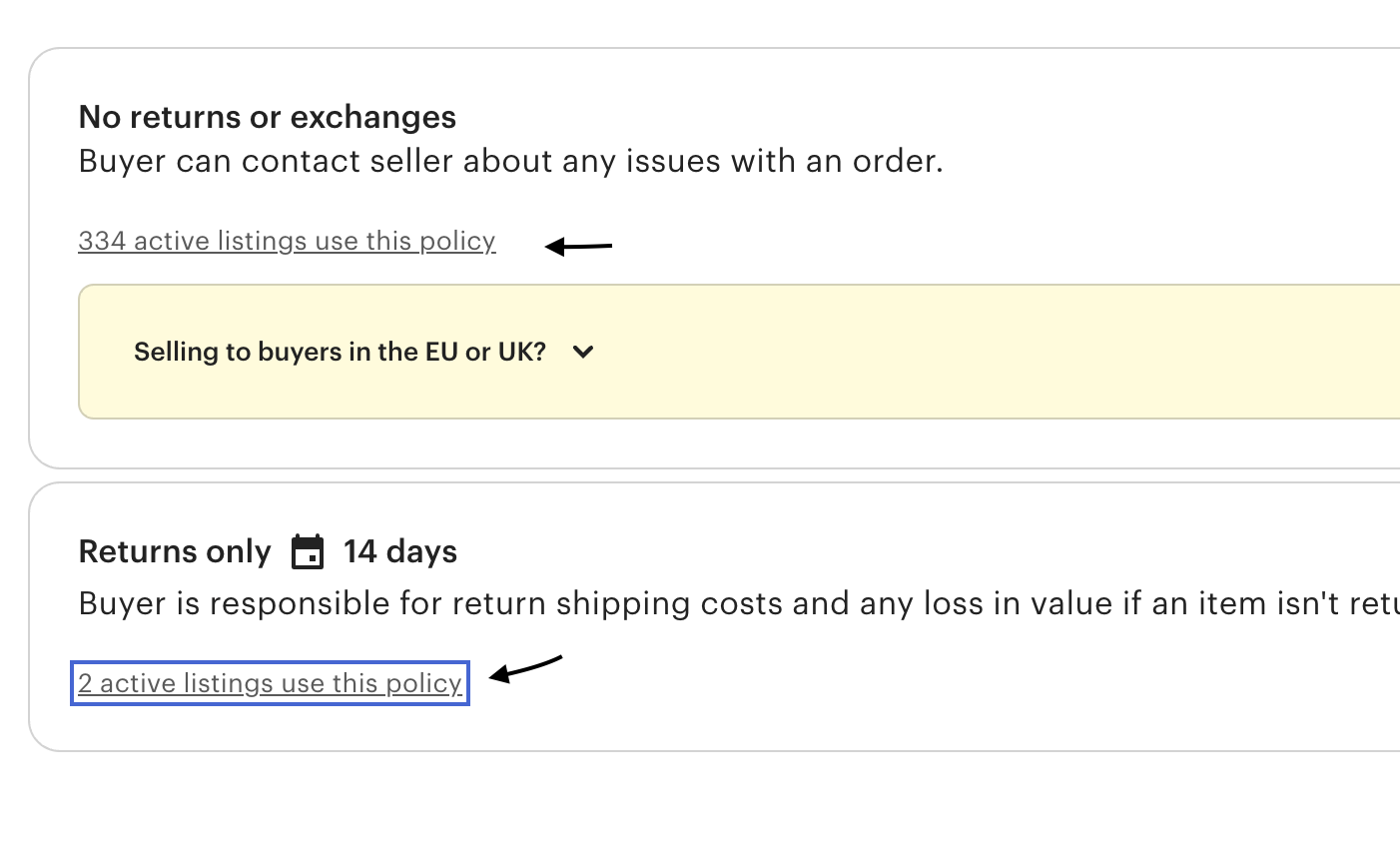Click the arrow pointing at 2 listings link
1400x861 pixels.
526,669
